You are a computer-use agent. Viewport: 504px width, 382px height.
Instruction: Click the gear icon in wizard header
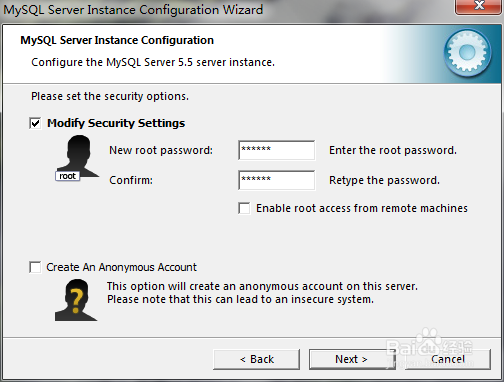(467, 52)
